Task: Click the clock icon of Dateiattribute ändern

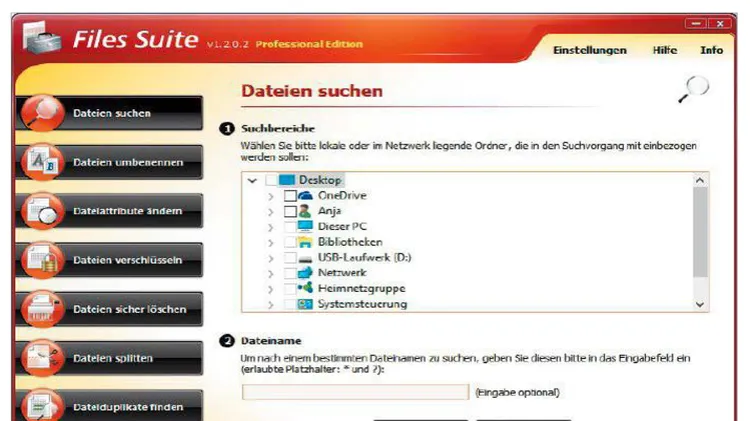Action: 42,211
